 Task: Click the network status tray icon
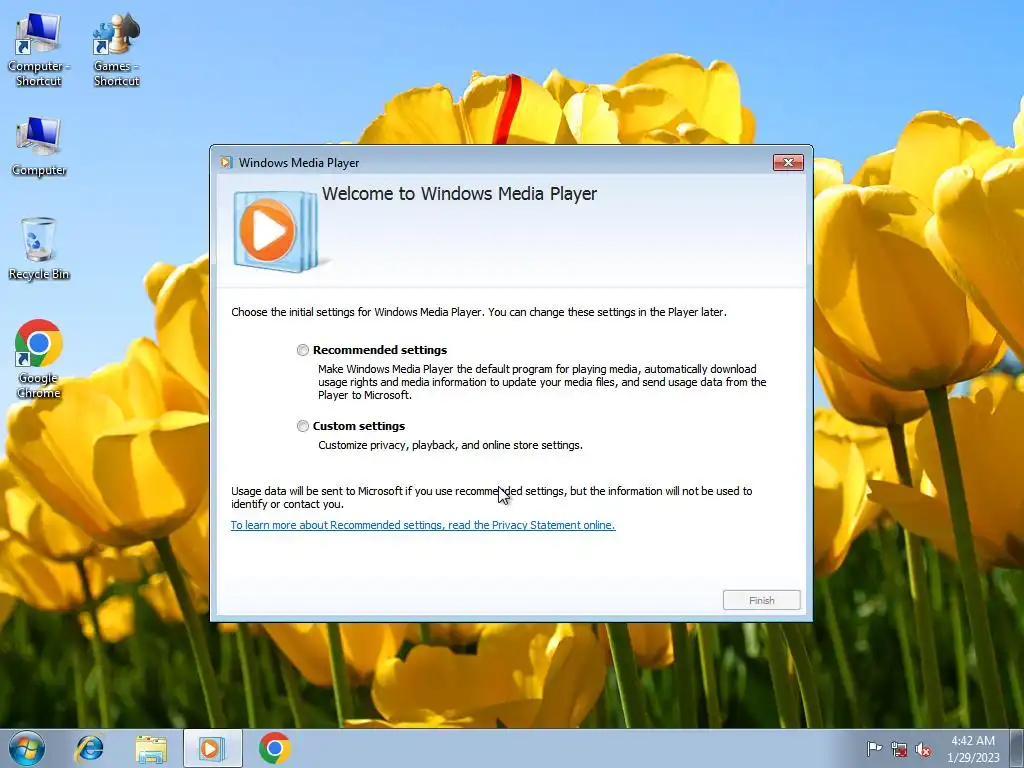pos(899,749)
